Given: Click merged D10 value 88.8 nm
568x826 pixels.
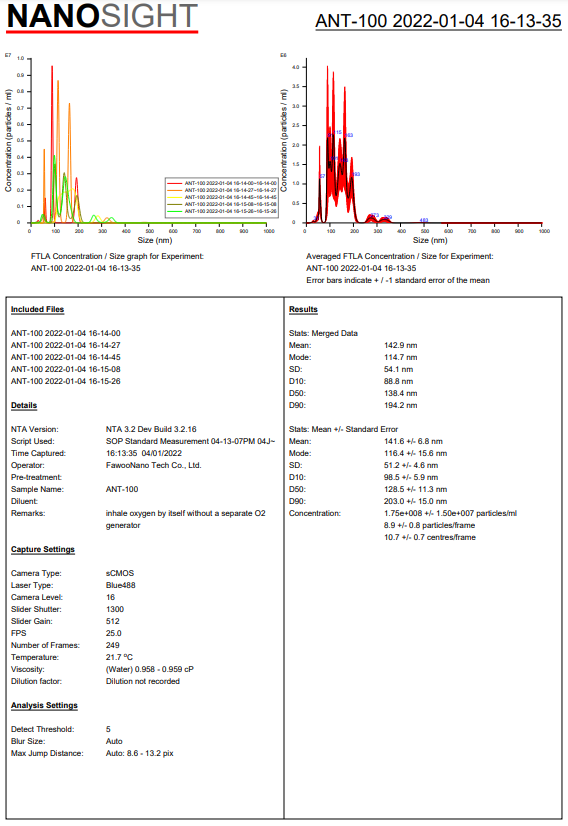Looking at the screenshot, I should 398,381.
